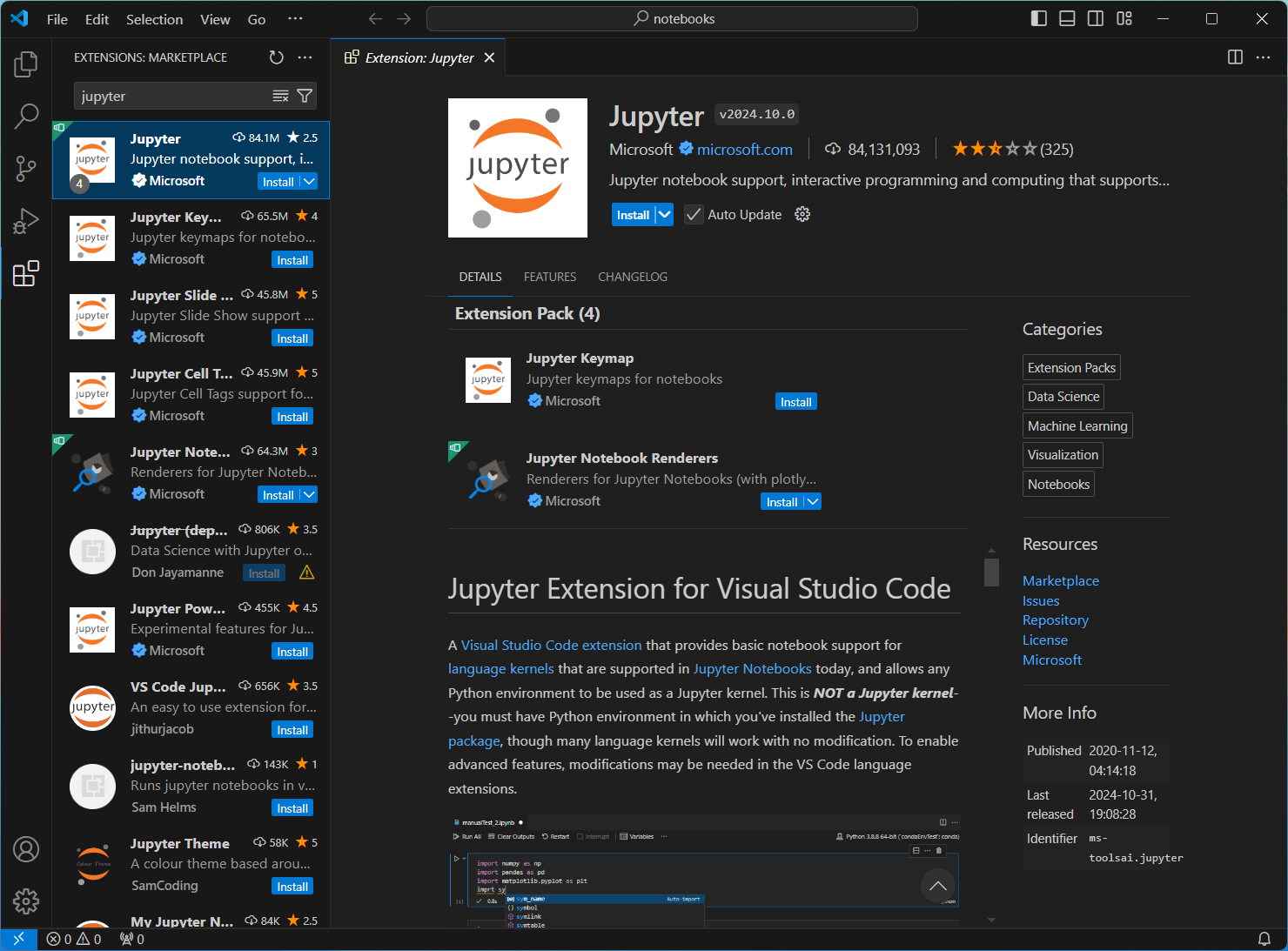Open the notifications bell in status bar
The height and width of the screenshot is (951, 1288).
(1265, 939)
